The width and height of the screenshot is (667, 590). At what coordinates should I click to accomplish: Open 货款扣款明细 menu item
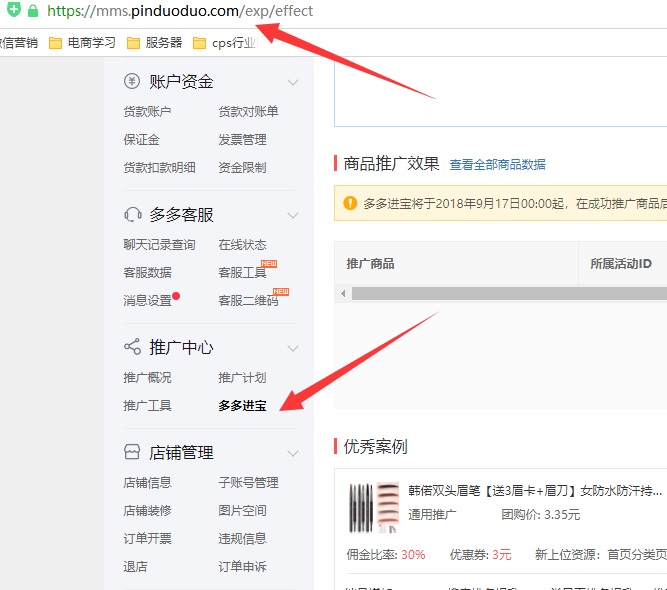(x=160, y=168)
